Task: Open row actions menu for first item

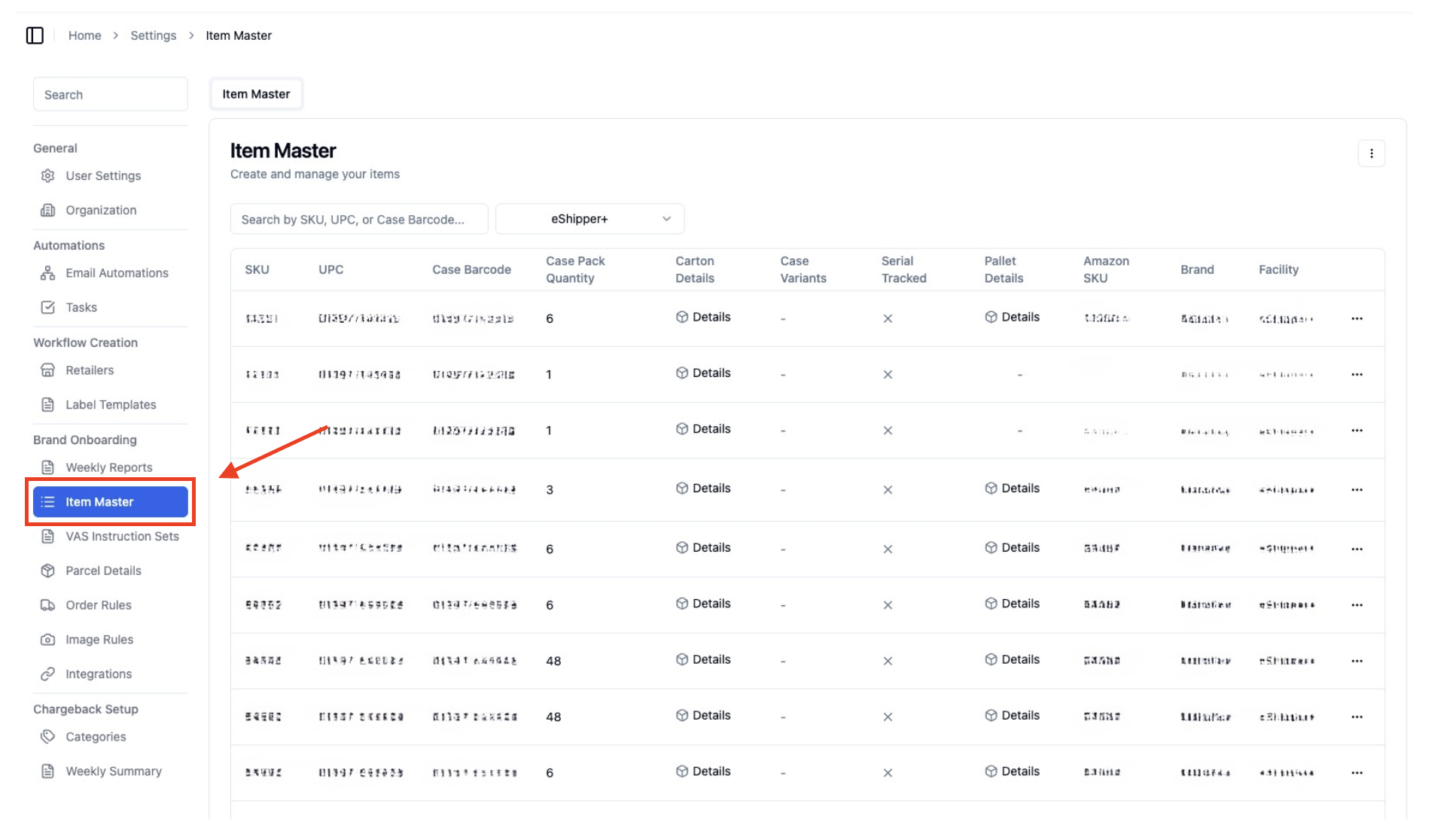Action: point(1357,318)
